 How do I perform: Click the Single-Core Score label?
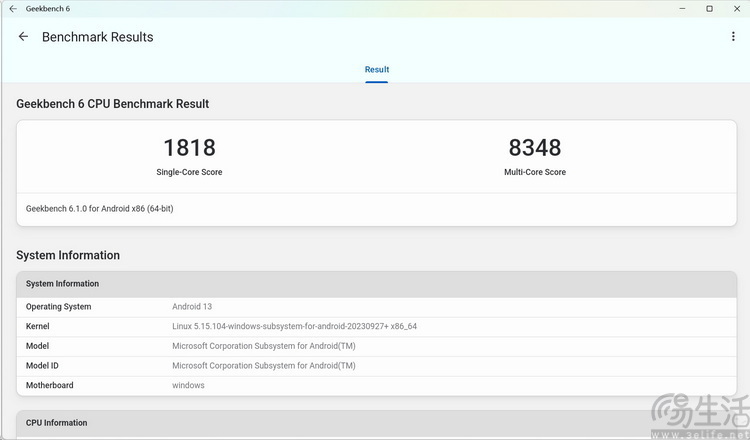(189, 172)
